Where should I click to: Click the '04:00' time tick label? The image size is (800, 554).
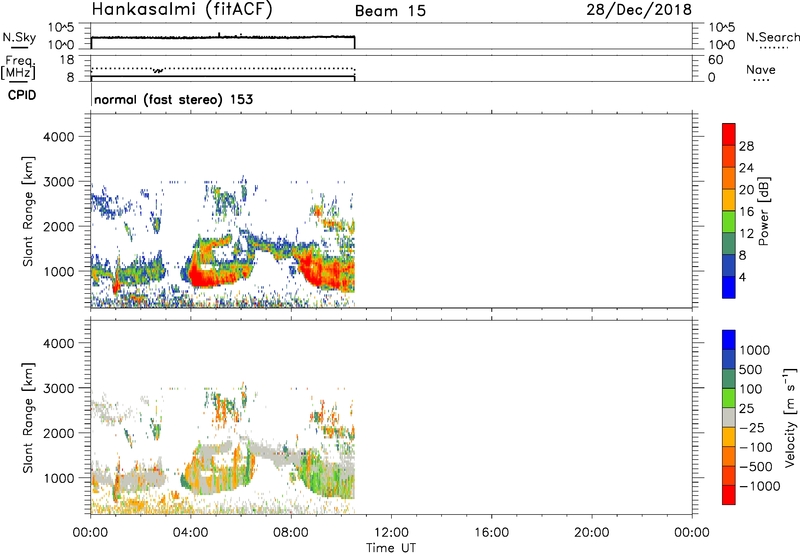click(190, 533)
